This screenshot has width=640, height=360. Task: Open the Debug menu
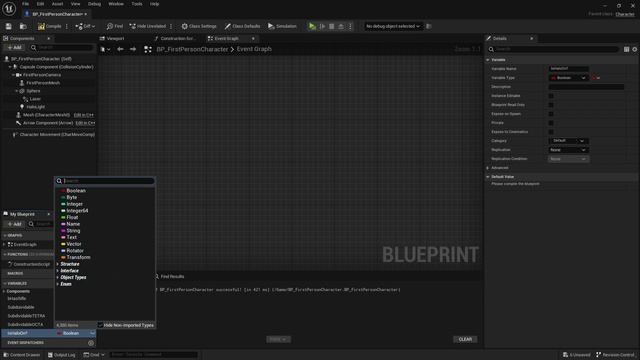click(x=94, y=4)
